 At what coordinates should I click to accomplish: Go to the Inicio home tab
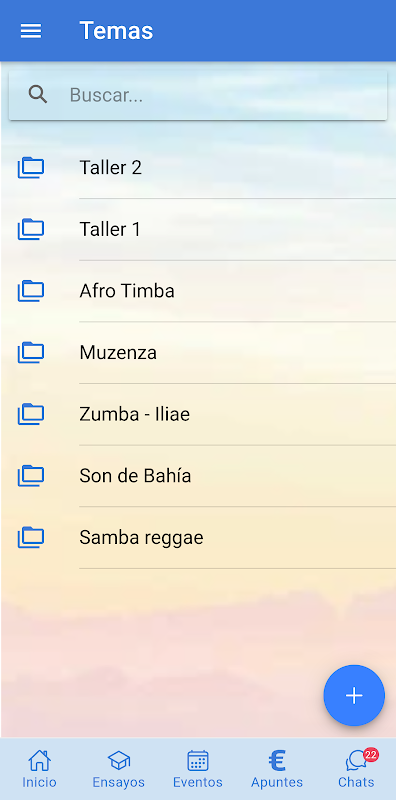click(x=39, y=769)
